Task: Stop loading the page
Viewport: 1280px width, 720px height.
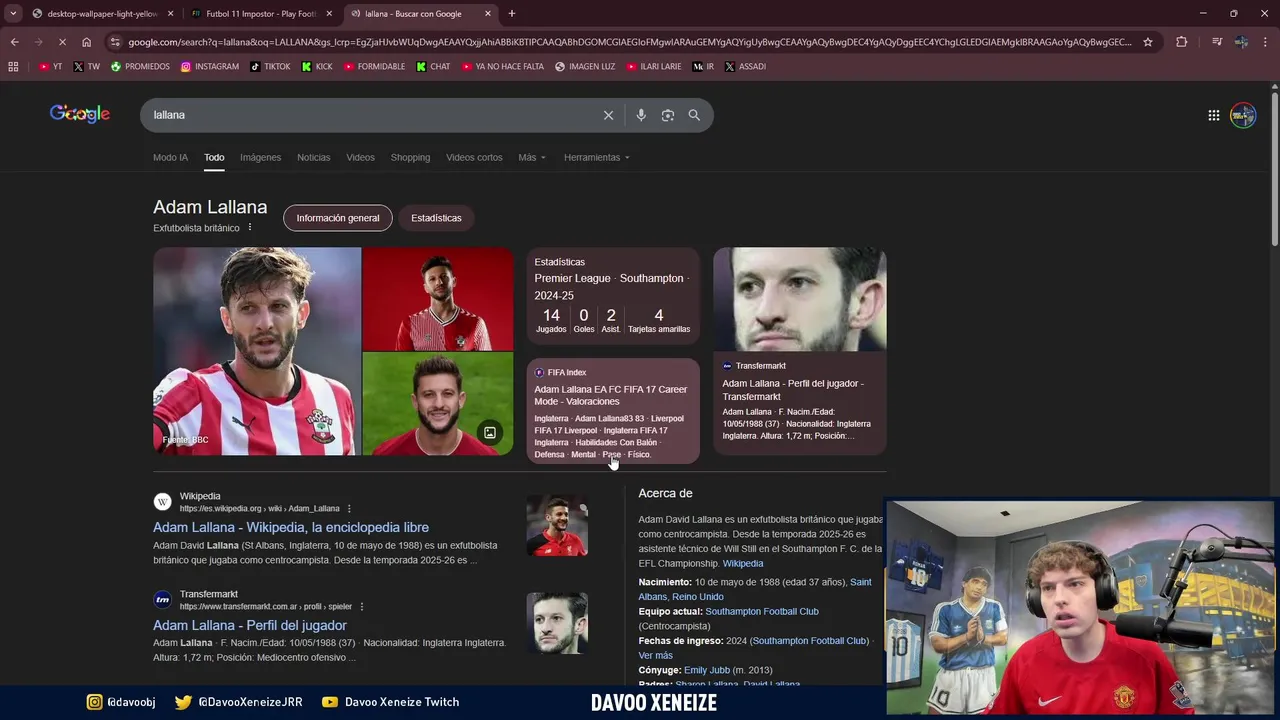Action: (62, 42)
